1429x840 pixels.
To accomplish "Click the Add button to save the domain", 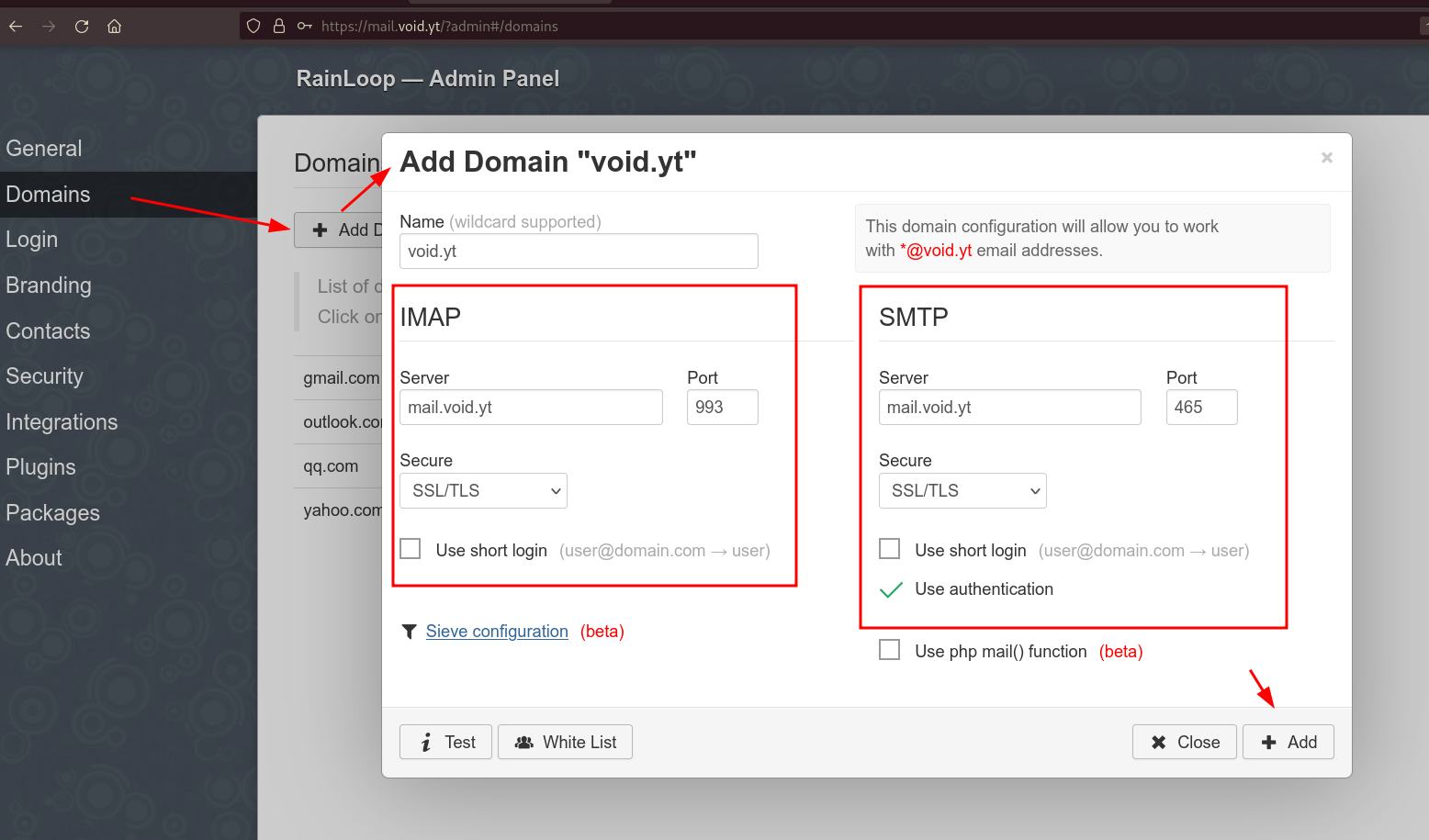I will (1288, 742).
